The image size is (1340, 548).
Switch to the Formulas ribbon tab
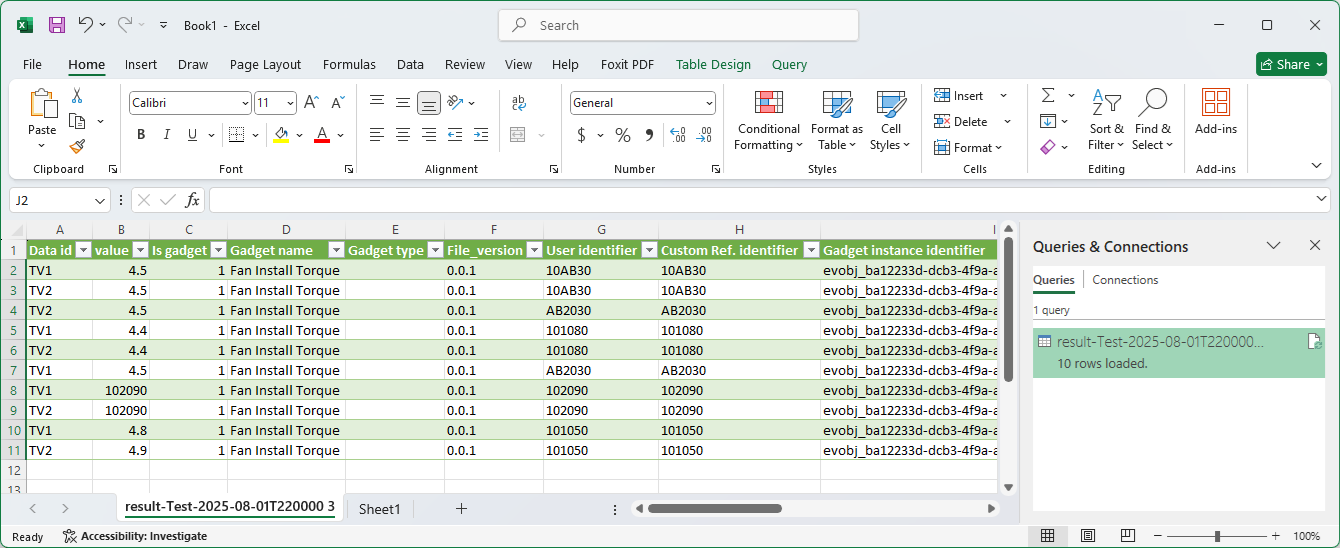tap(349, 64)
